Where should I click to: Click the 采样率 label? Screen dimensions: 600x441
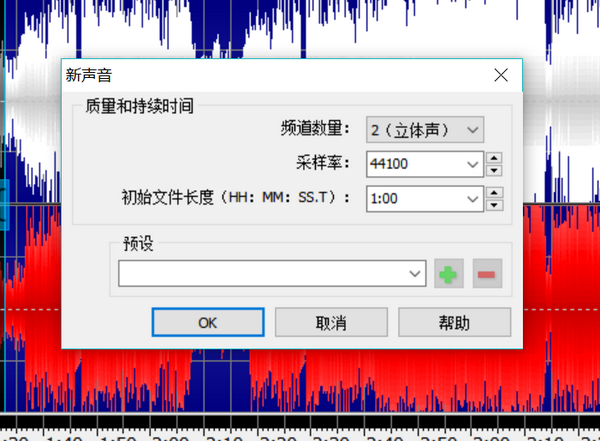tap(323, 163)
